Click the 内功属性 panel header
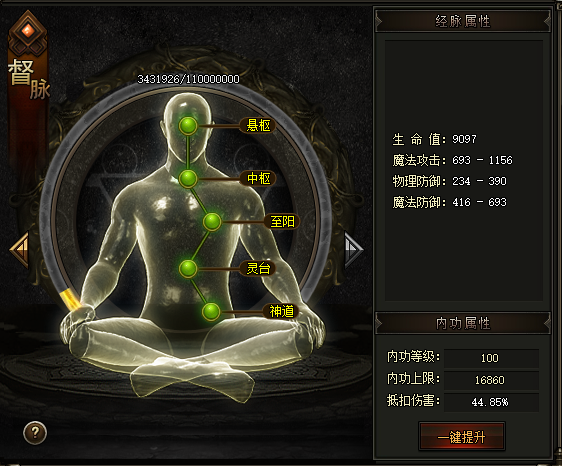Screen dimensions: 562x466 463,323
